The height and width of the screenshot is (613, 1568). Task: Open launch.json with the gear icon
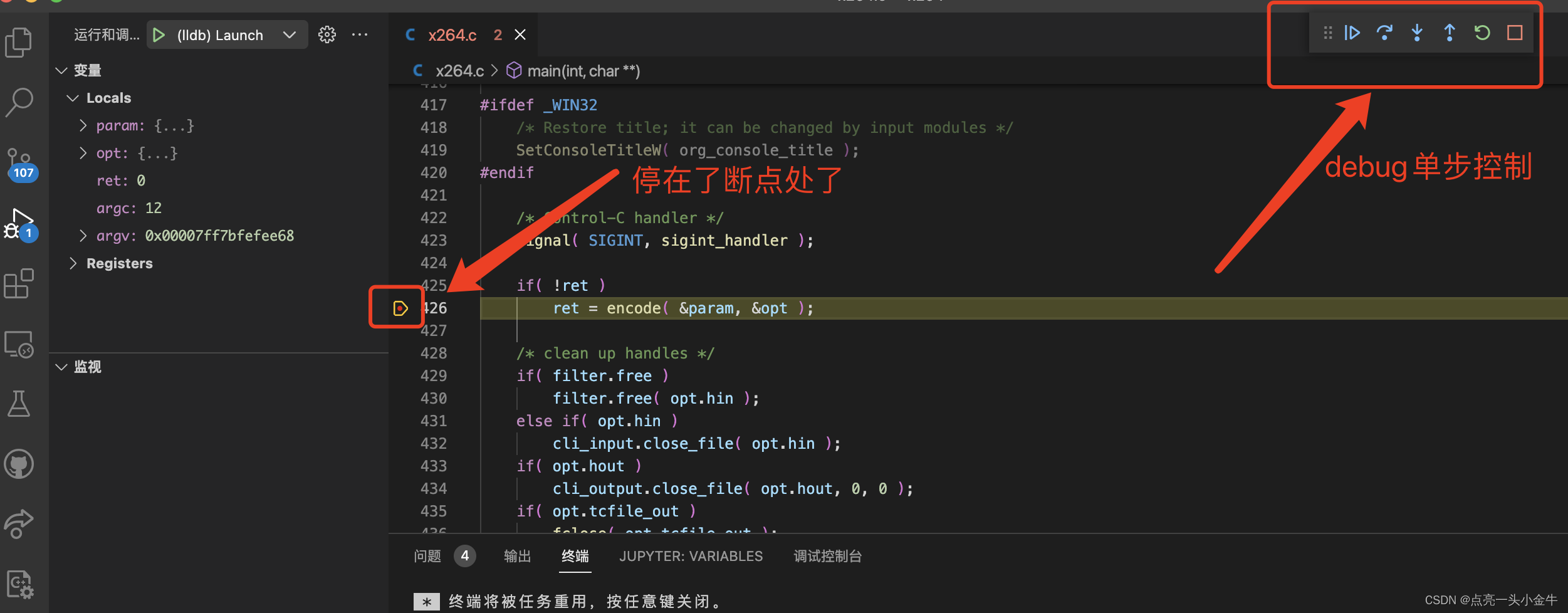coord(327,34)
